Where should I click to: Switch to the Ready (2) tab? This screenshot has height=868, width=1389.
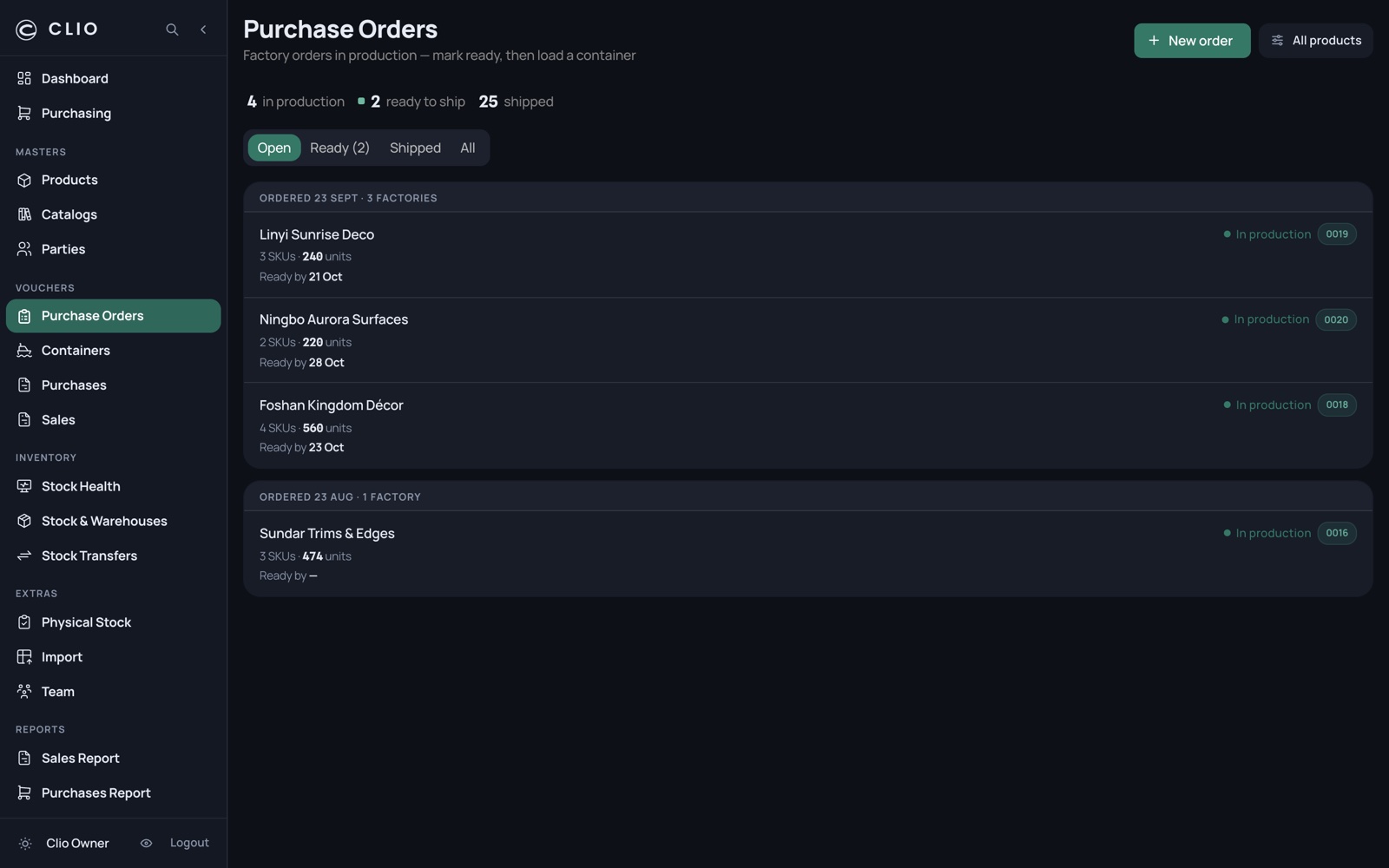(x=339, y=148)
